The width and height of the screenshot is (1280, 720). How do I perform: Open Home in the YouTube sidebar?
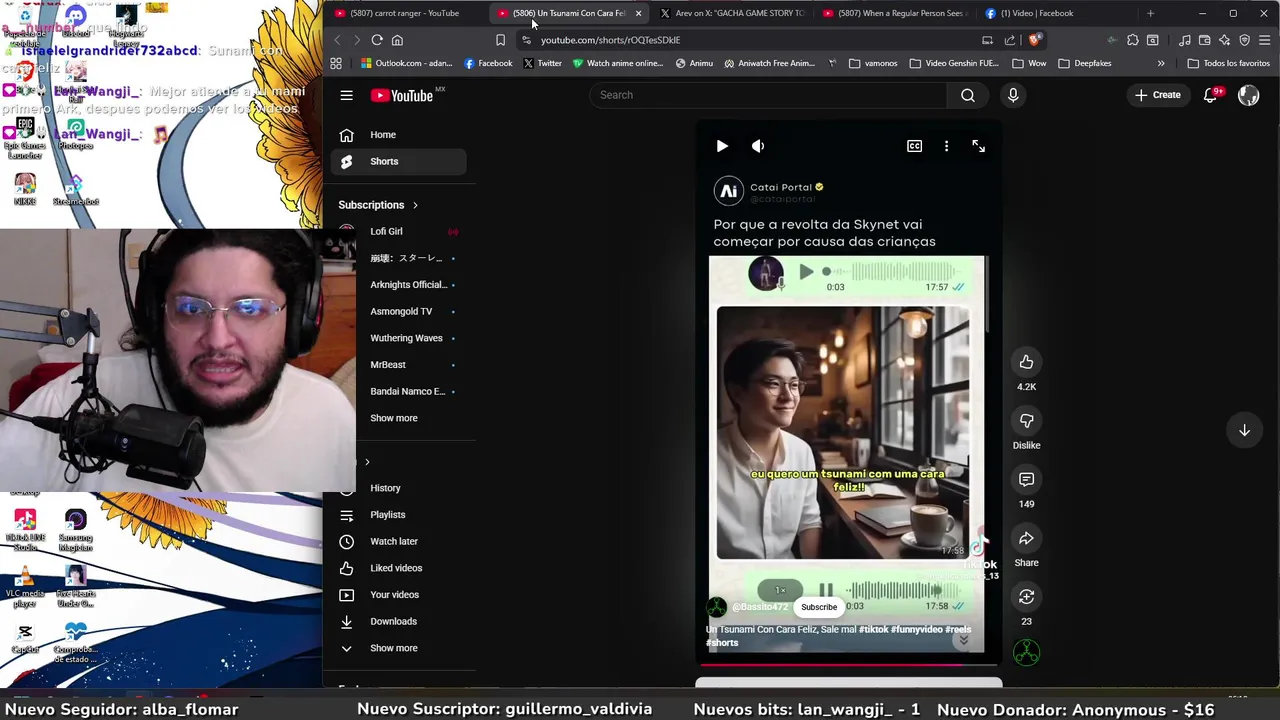click(398, 135)
